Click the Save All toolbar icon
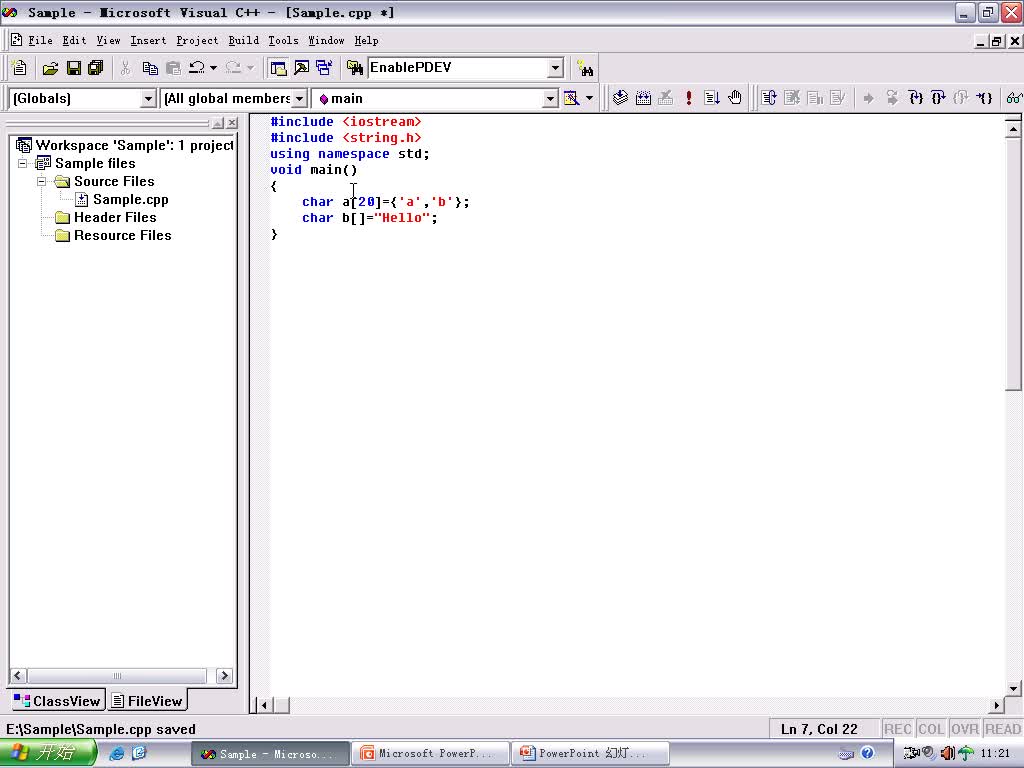The height and width of the screenshot is (768, 1024). coord(96,68)
